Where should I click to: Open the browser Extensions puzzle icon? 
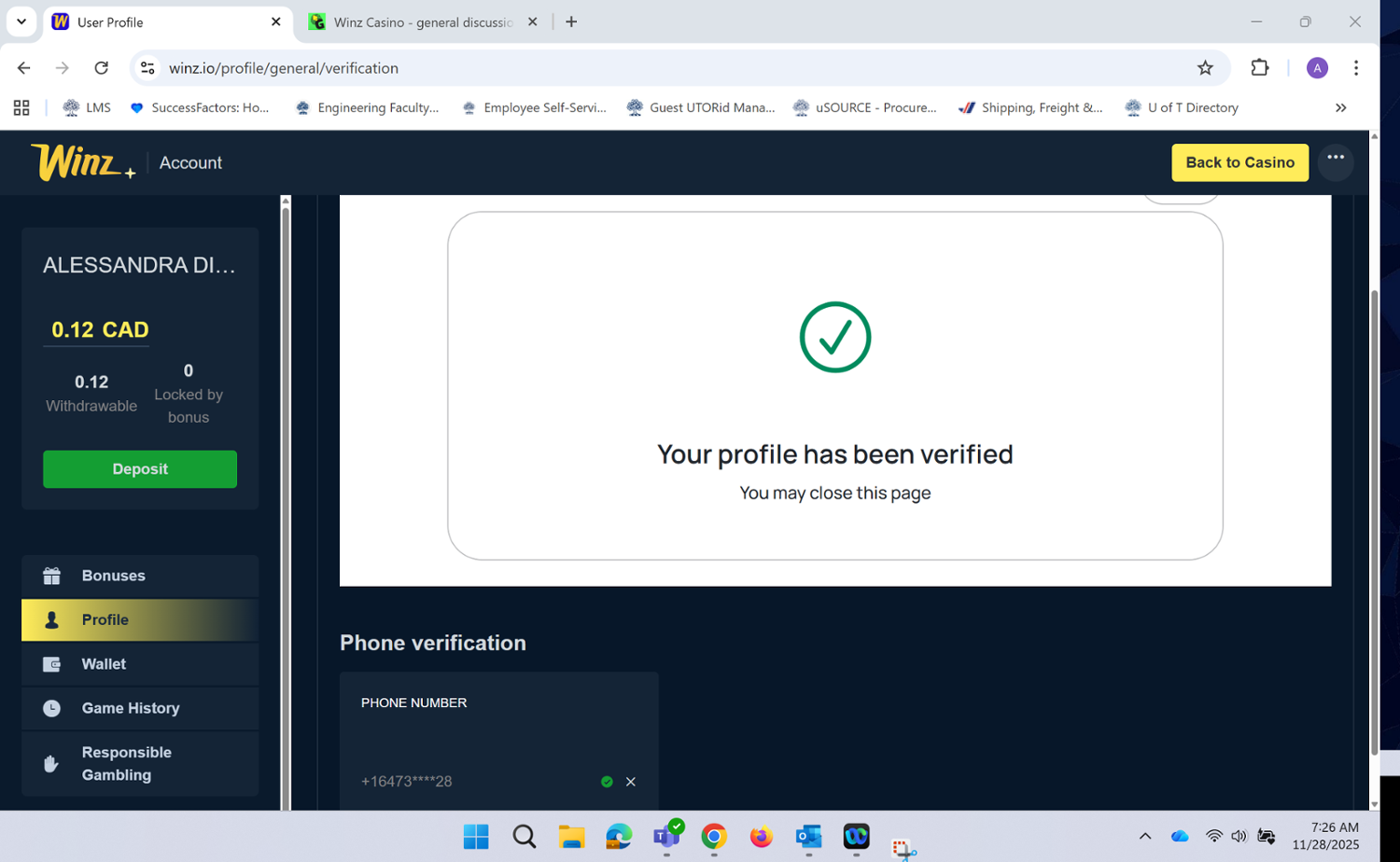1259,68
